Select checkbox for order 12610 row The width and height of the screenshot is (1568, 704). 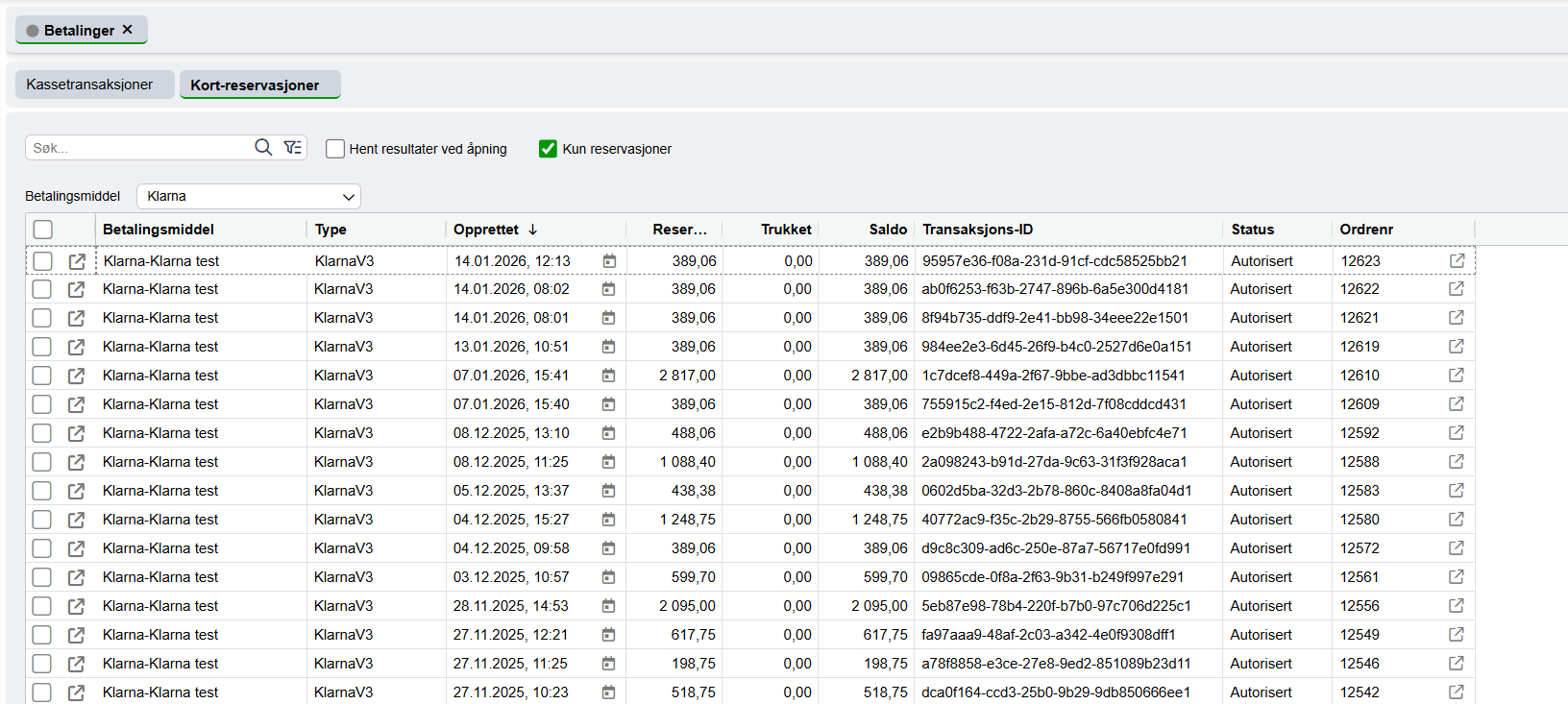click(x=42, y=376)
